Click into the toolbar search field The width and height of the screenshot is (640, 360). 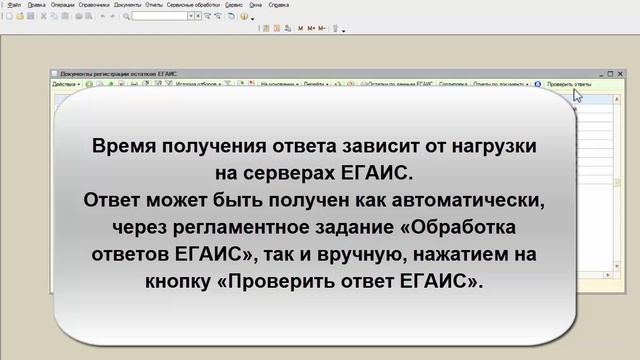coord(160,16)
